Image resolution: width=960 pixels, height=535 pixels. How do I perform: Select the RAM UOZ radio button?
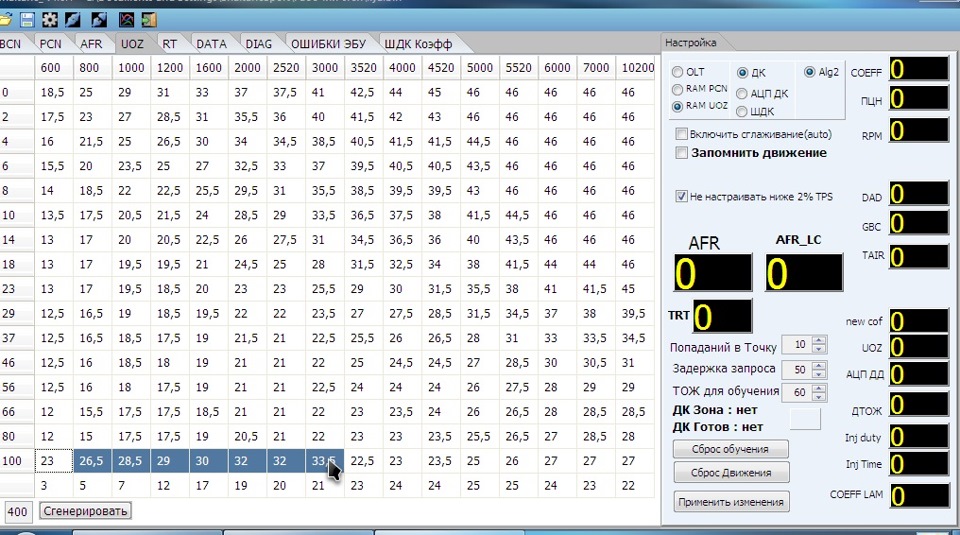point(677,106)
